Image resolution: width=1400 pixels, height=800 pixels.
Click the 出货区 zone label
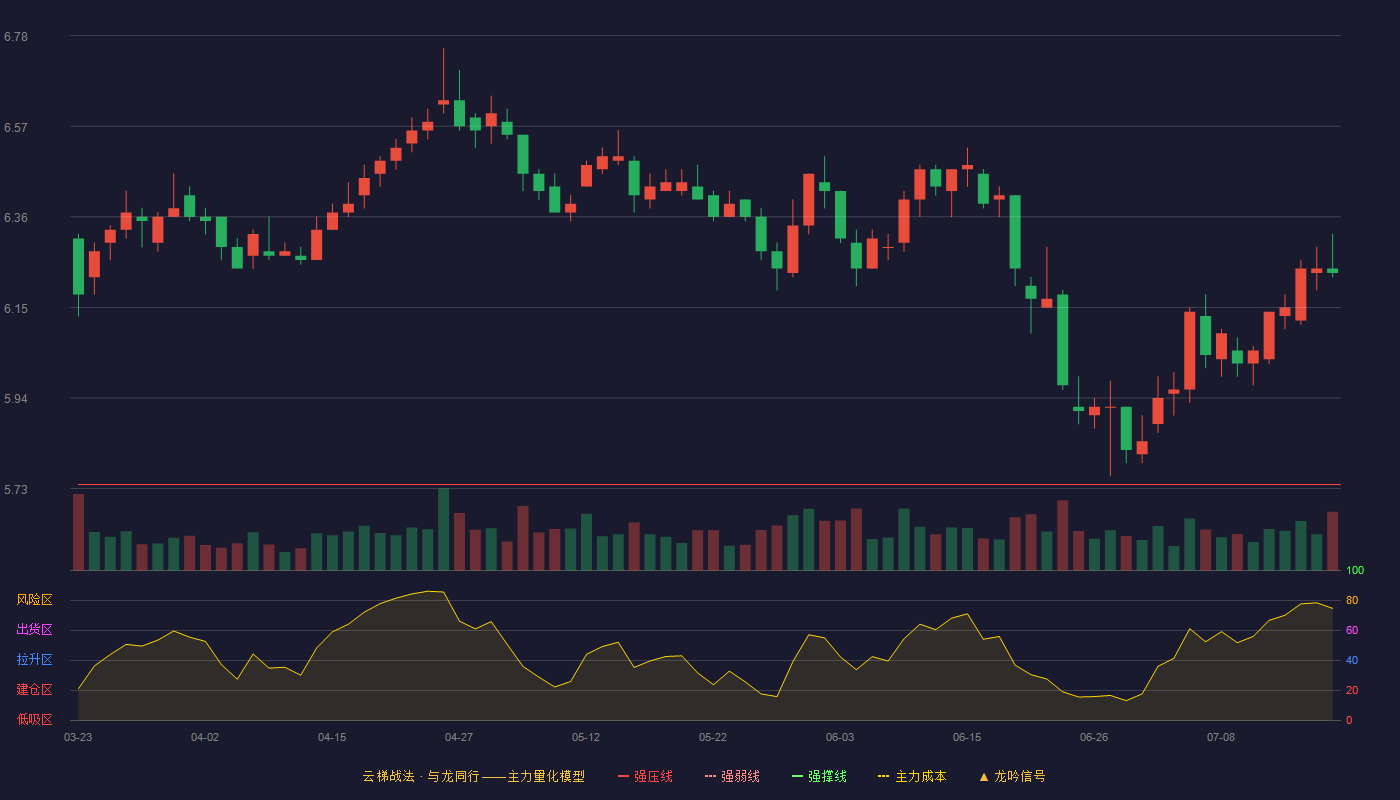click(34, 630)
